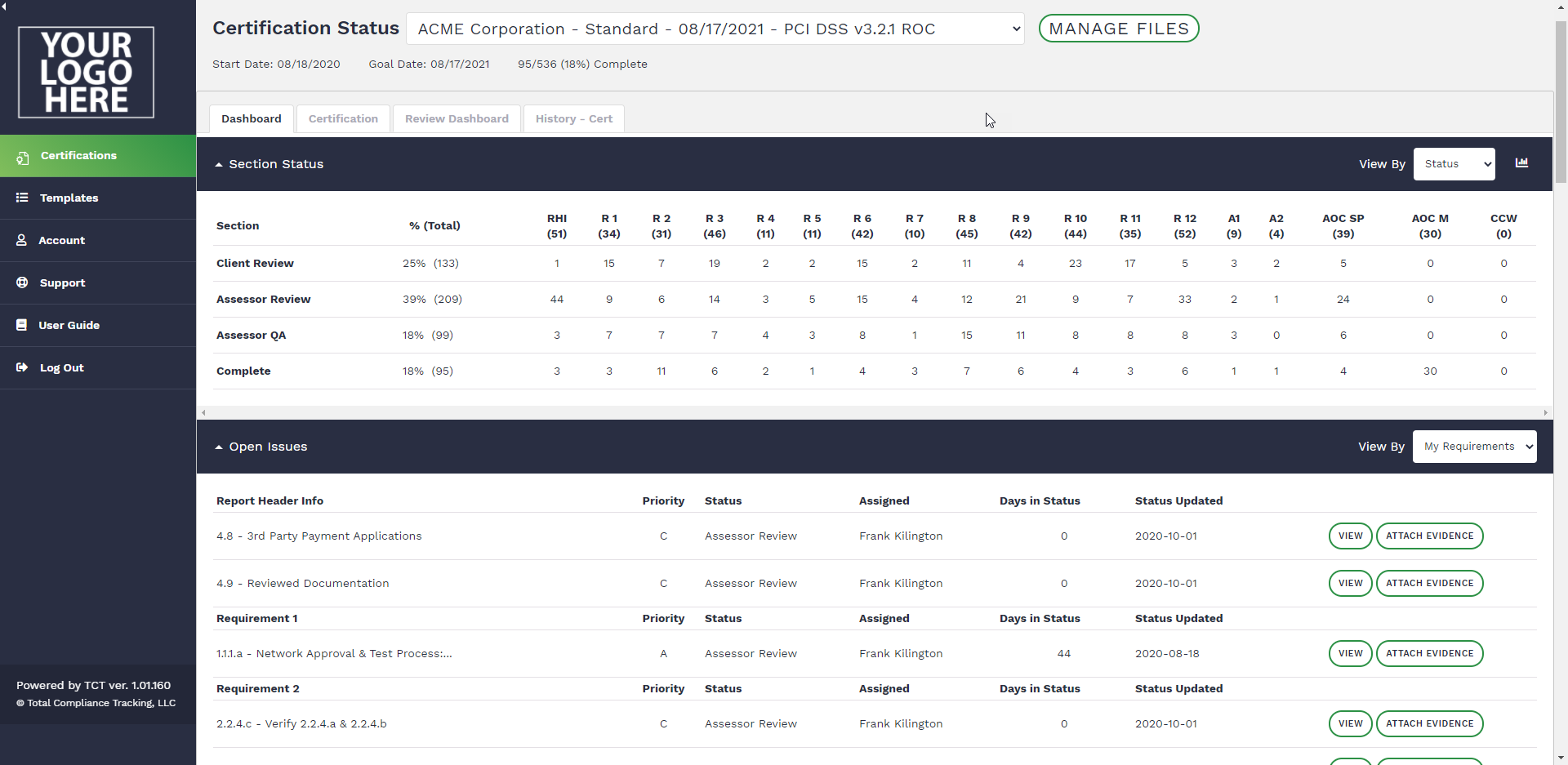Click the 39% (209) Assessor Review total

coord(432,300)
